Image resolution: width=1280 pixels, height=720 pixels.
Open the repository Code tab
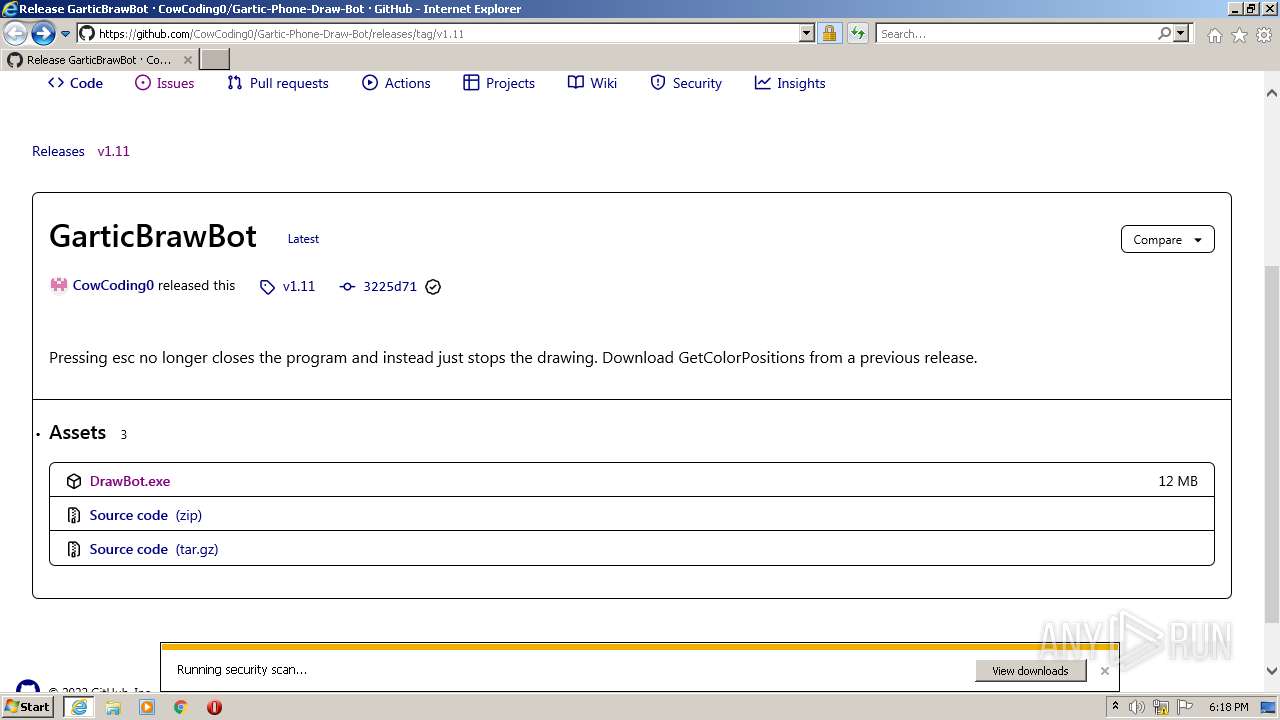[x=75, y=83]
